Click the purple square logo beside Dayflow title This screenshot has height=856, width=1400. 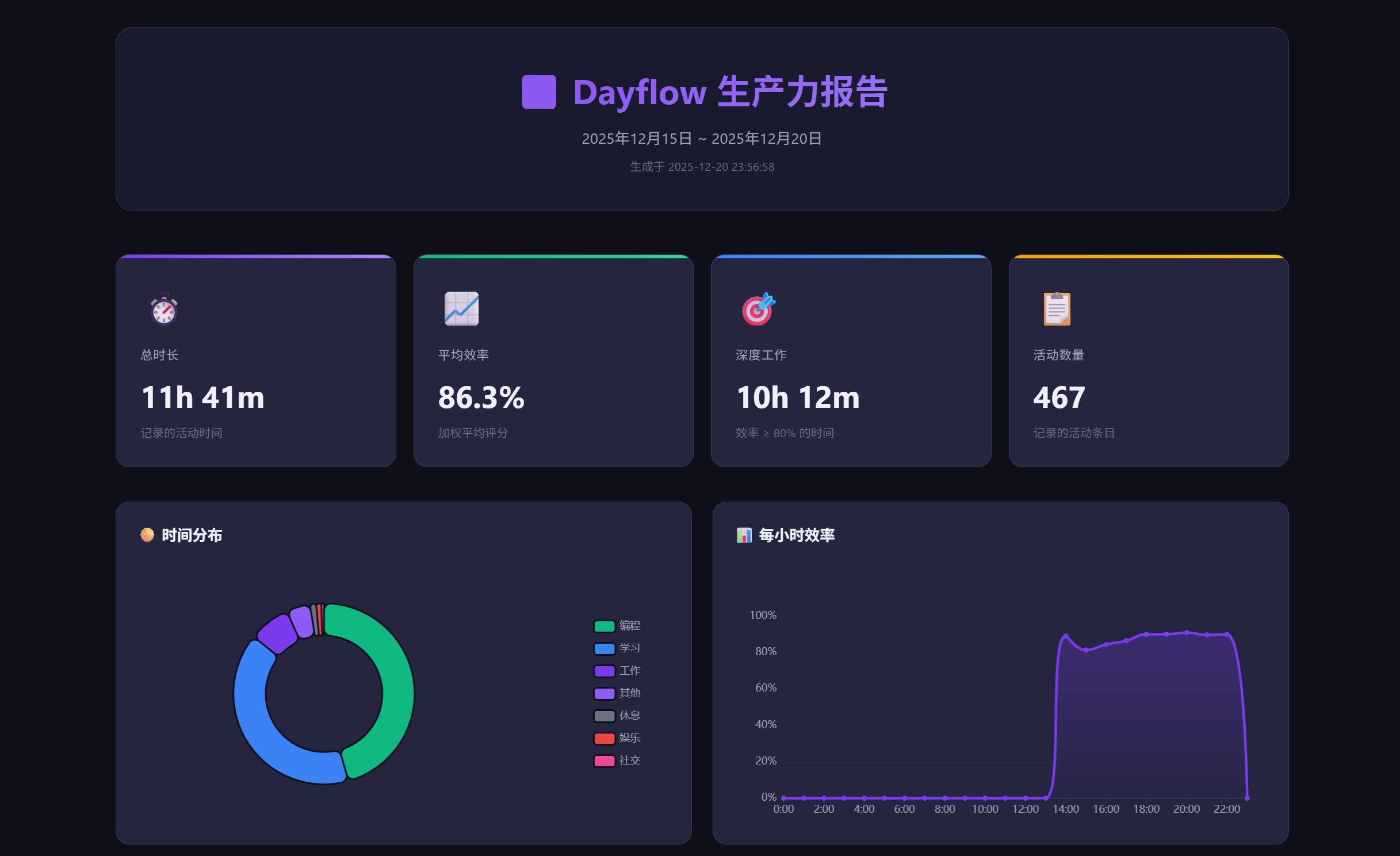click(539, 92)
